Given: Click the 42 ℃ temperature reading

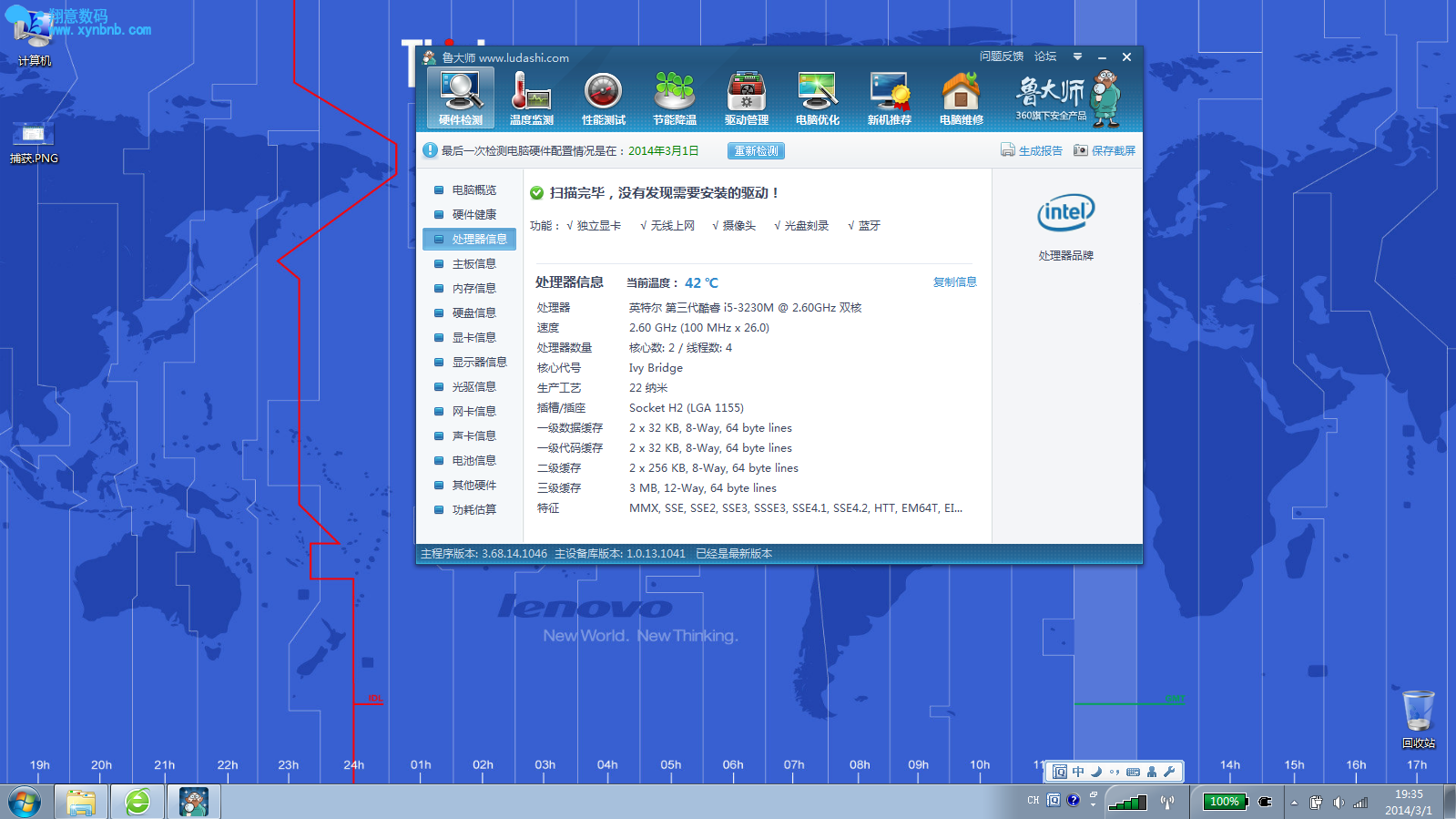Looking at the screenshot, I should coord(701,283).
